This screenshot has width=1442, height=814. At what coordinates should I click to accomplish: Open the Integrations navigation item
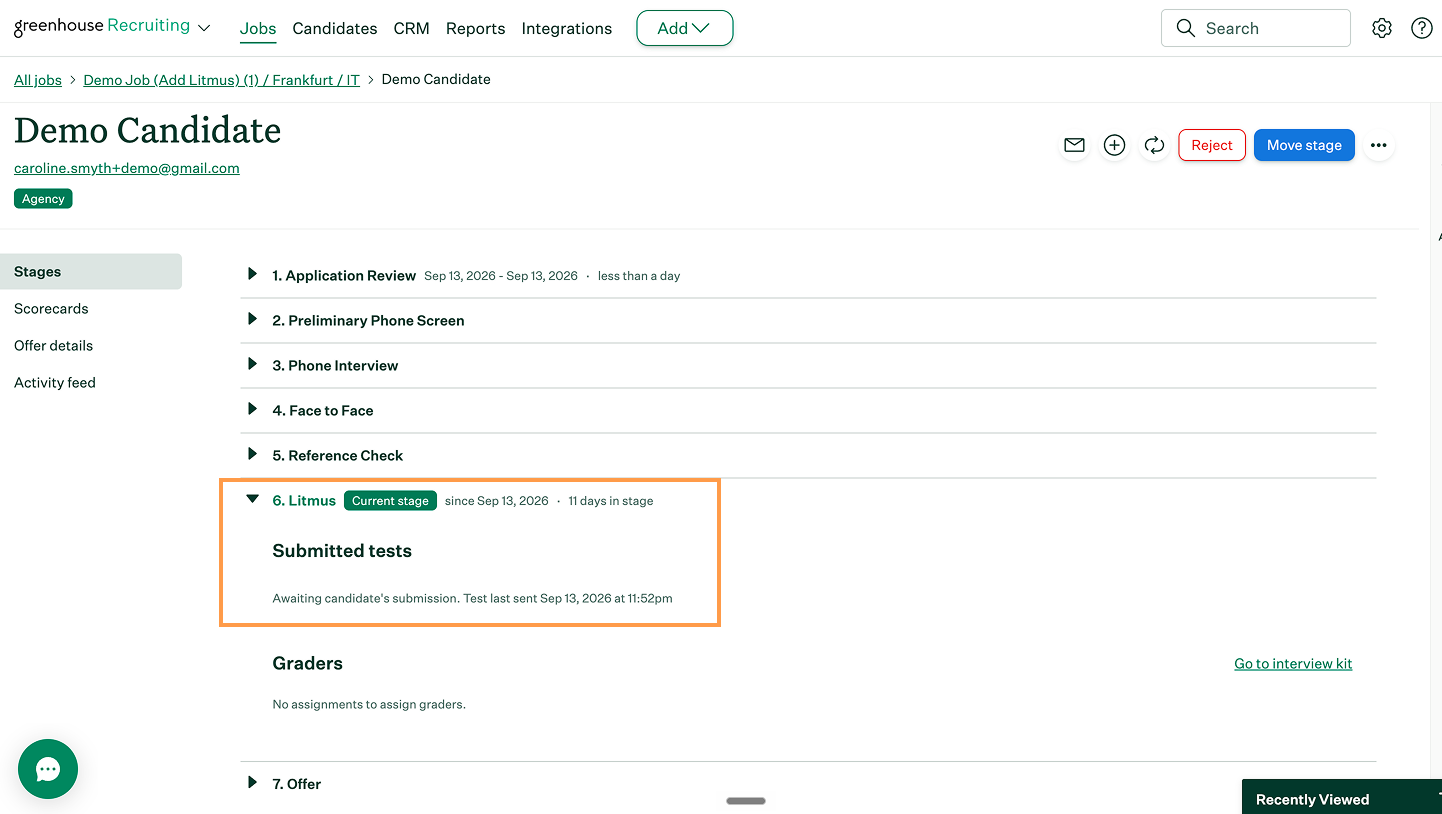pyautogui.click(x=567, y=28)
